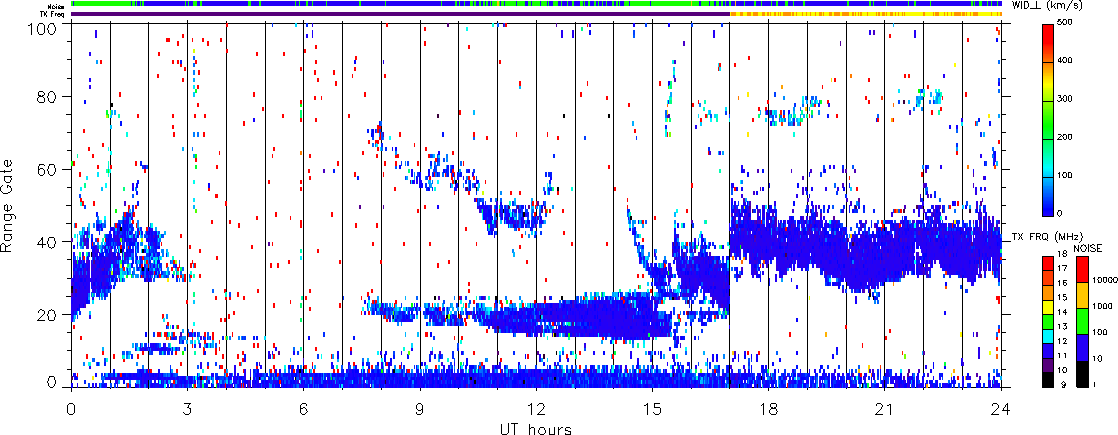Click the NOISE legend title
Screen dimensions: 1118x435
point(1088,246)
